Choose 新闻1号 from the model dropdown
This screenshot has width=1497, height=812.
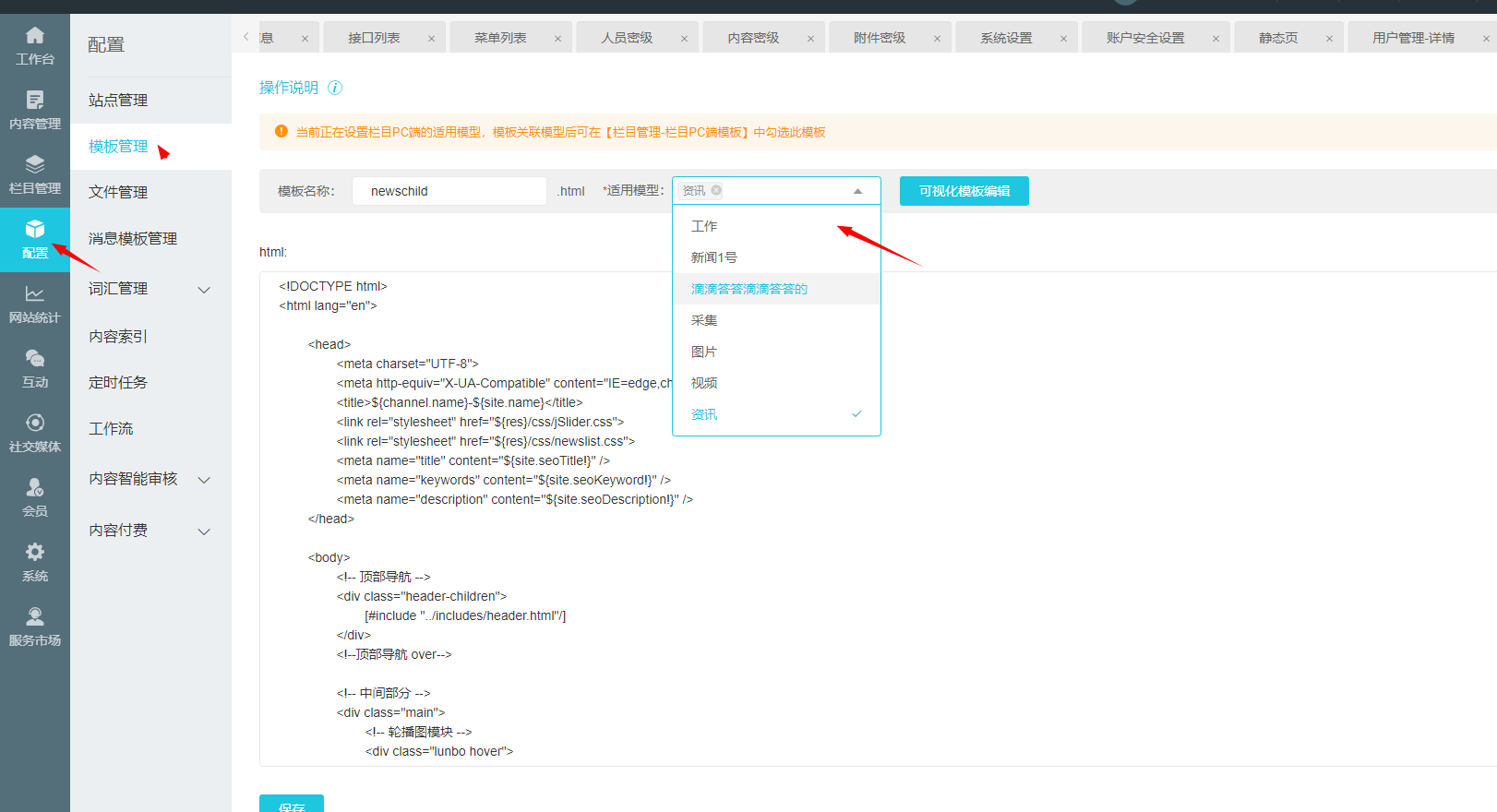pyautogui.click(x=776, y=257)
